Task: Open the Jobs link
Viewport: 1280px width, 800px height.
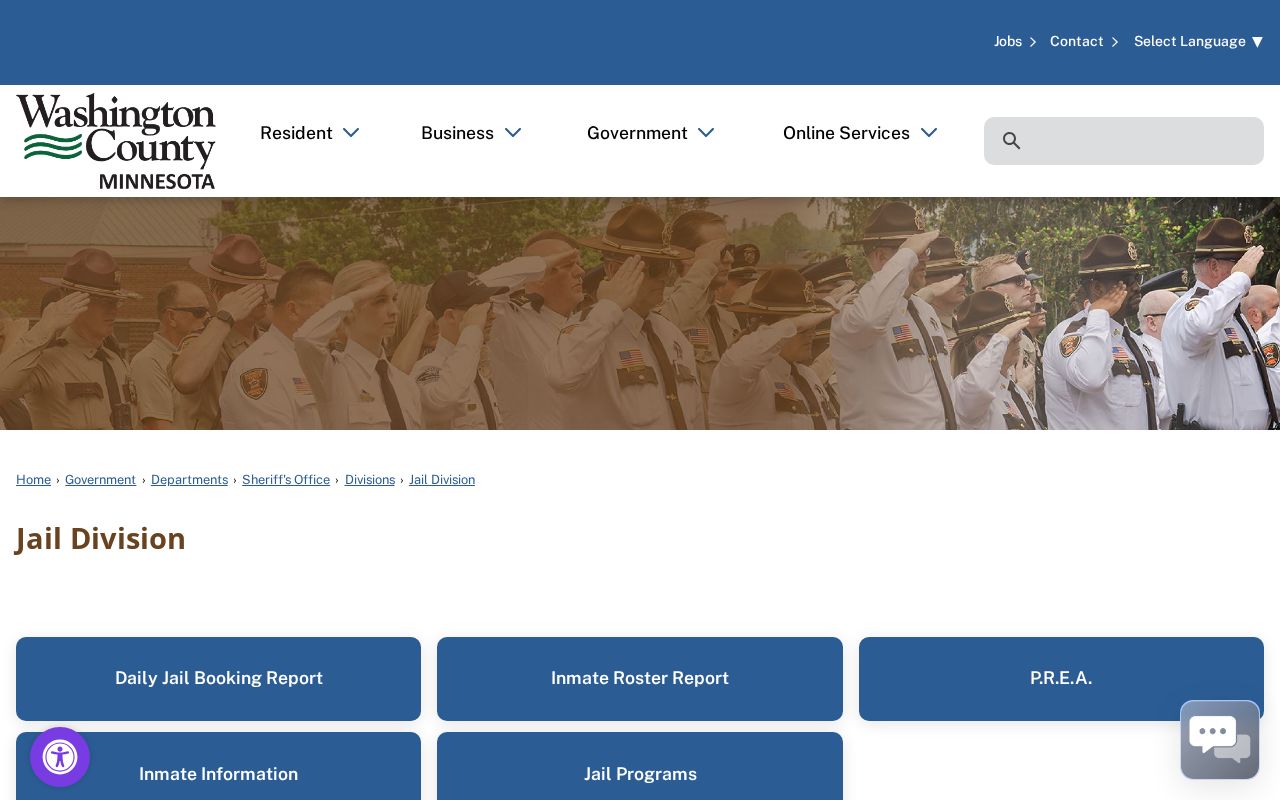Action: coord(1008,41)
